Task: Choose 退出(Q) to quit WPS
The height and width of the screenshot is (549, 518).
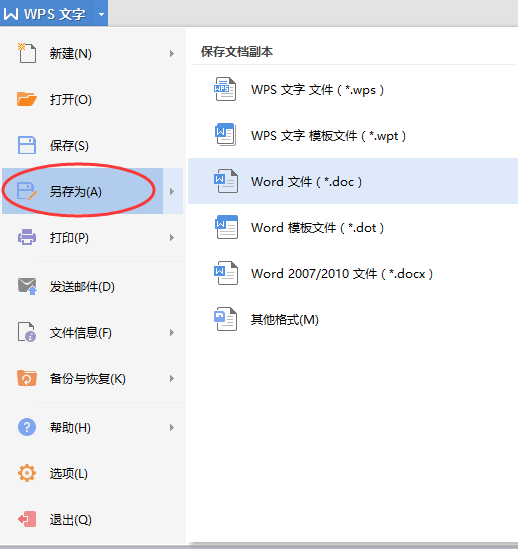Action: click(x=92, y=519)
